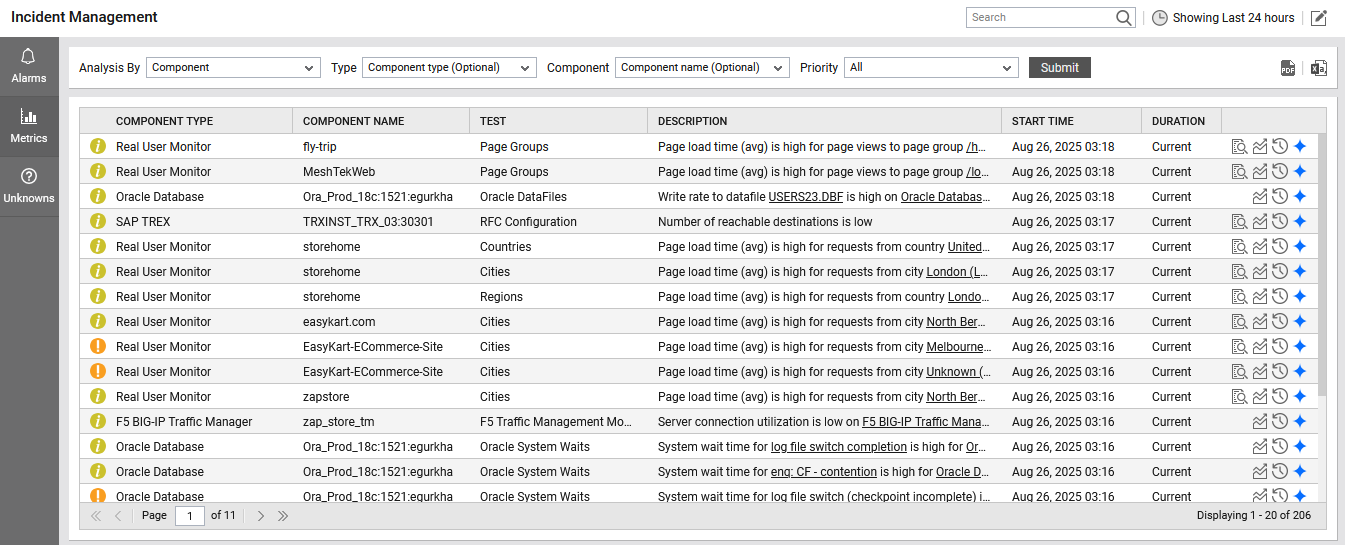Open the Unknowns tab in sidebar
The height and width of the screenshot is (545, 1345).
29,186
